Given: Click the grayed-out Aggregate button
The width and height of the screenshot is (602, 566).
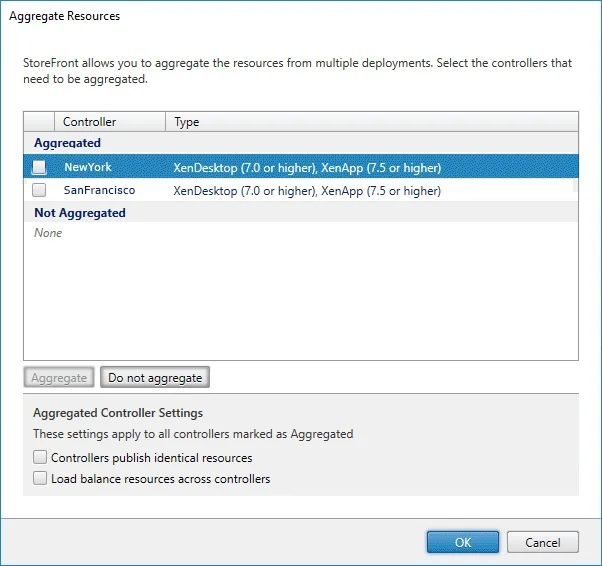Looking at the screenshot, I should click(x=59, y=377).
